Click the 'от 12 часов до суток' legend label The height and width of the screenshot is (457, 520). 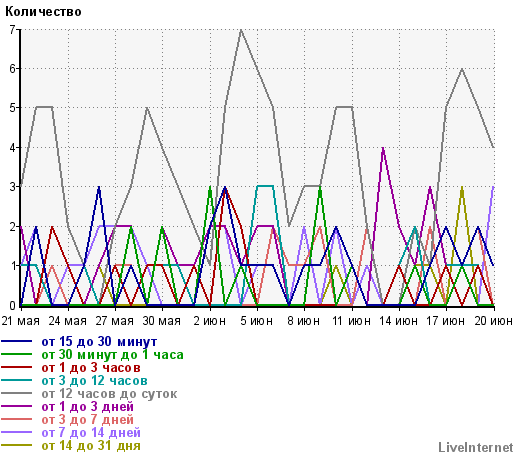(109, 394)
